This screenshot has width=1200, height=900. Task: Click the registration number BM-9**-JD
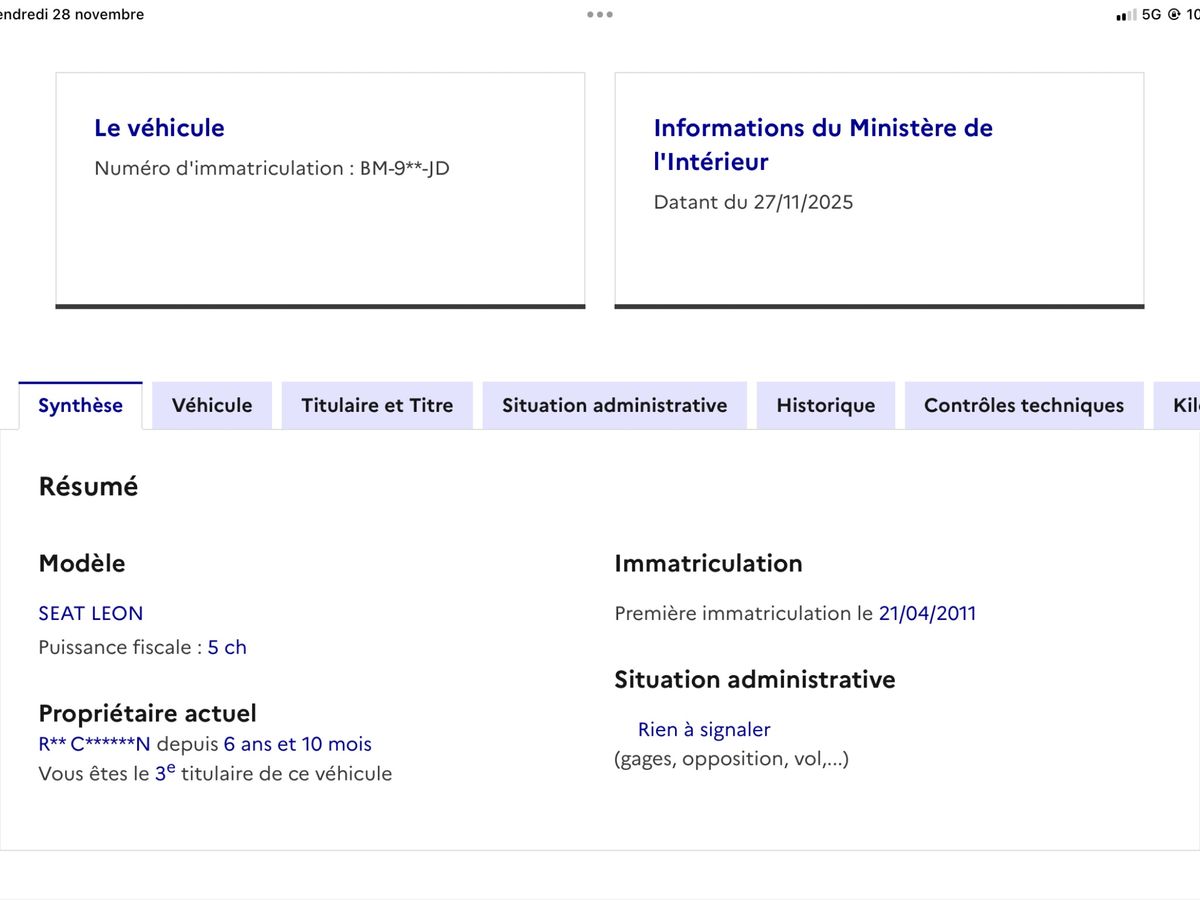(405, 168)
